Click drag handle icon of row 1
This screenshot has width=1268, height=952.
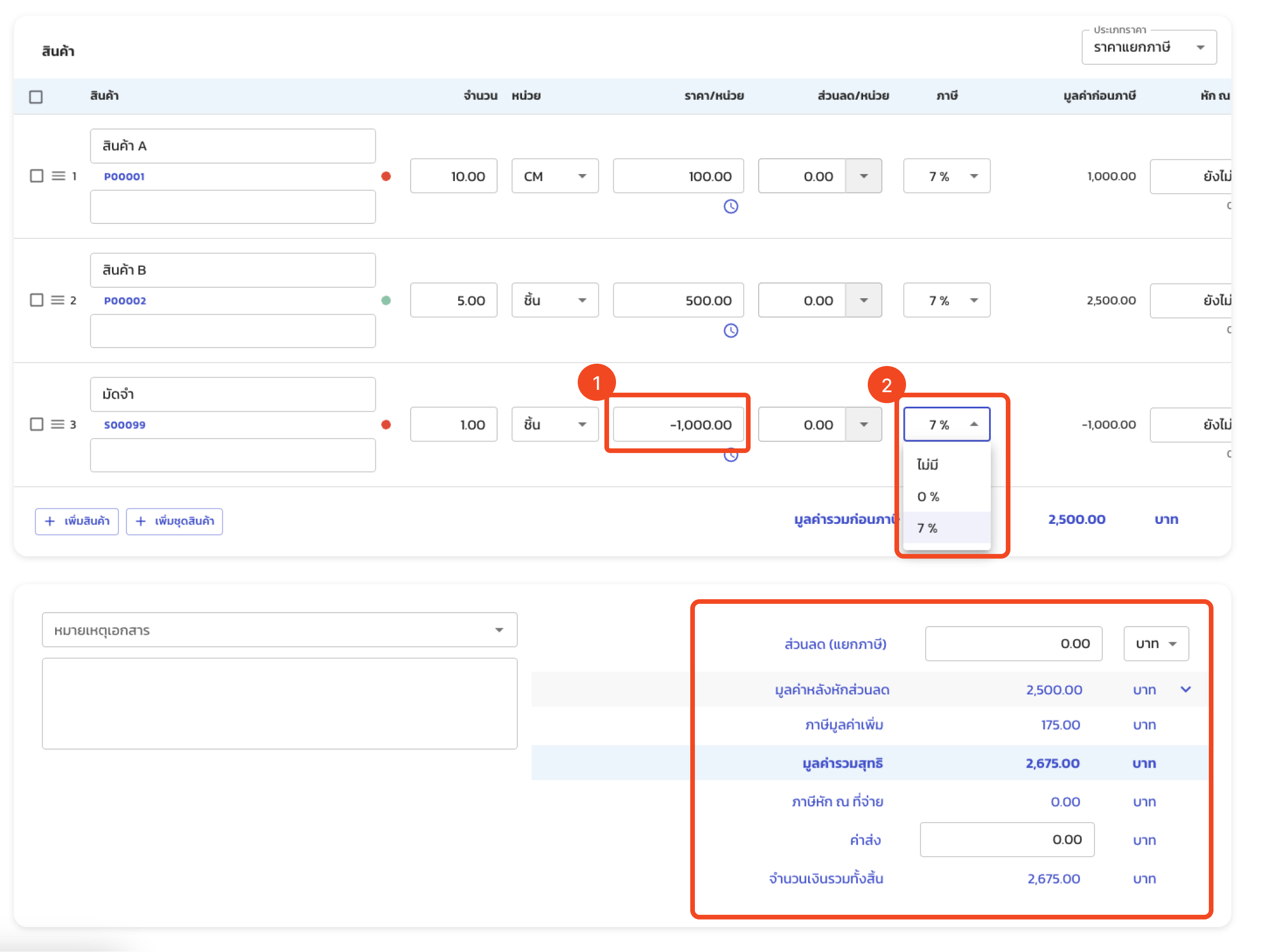coord(58,176)
